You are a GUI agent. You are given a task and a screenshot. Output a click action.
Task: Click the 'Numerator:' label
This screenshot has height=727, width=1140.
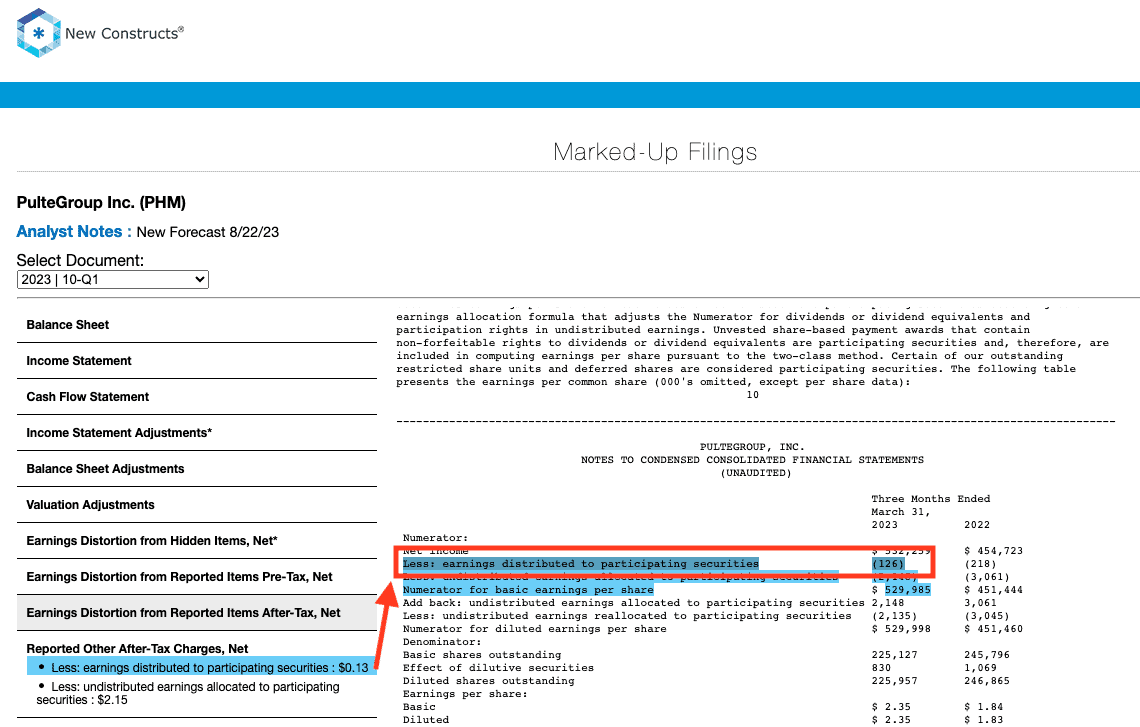tap(435, 539)
